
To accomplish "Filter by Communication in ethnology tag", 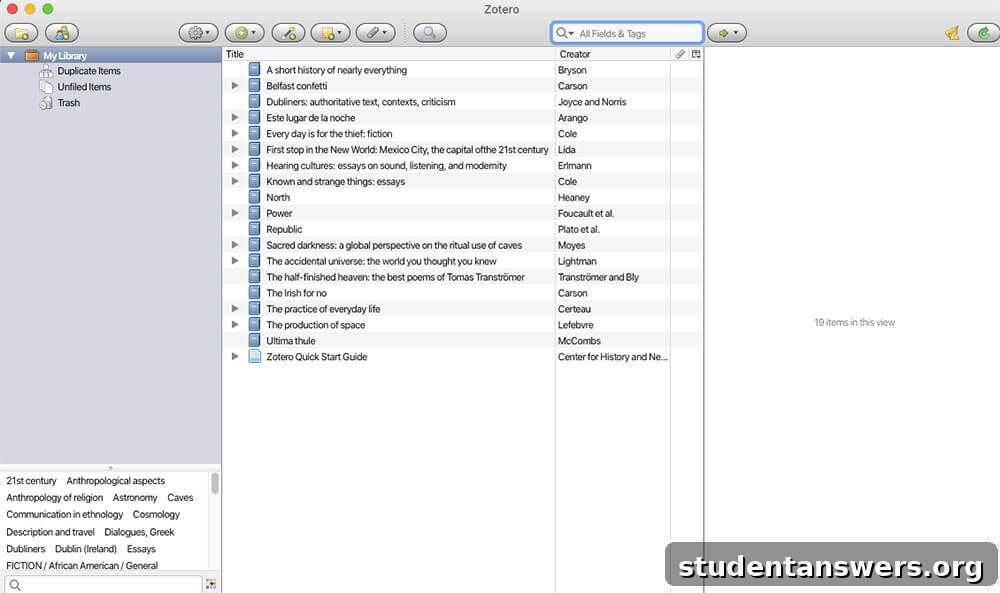I will (64, 515).
